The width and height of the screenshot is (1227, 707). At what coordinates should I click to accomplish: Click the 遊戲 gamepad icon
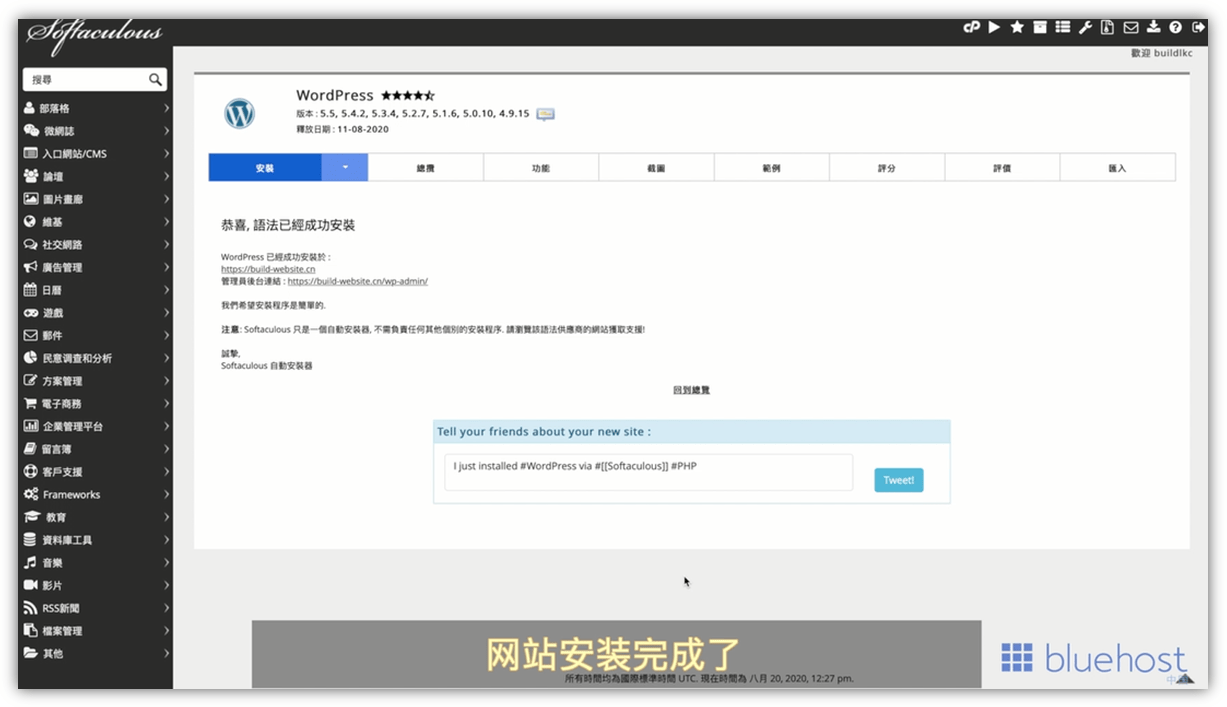coord(32,313)
